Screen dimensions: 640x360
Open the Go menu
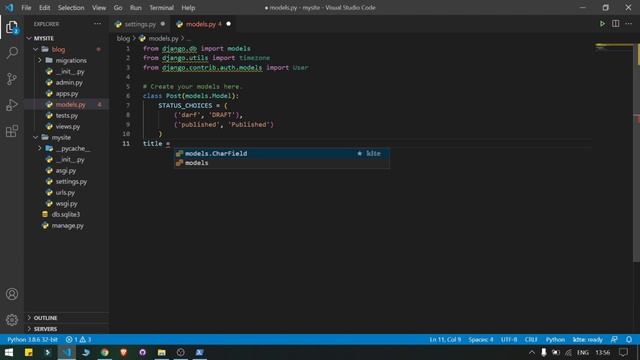[118, 8]
